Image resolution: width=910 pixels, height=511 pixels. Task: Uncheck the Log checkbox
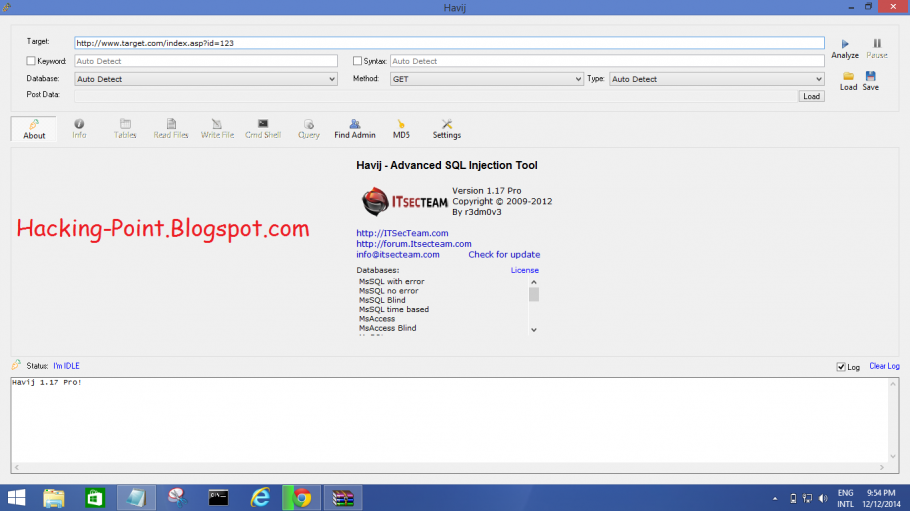coord(841,367)
